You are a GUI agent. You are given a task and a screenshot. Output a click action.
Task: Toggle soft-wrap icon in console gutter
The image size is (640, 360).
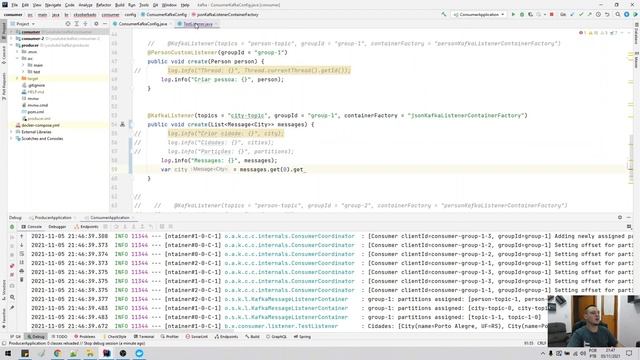[x=22, y=254]
